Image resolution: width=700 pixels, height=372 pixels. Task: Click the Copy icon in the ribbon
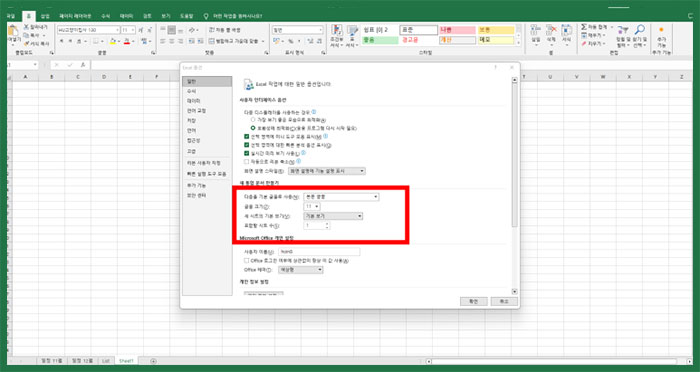click(x=26, y=35)
